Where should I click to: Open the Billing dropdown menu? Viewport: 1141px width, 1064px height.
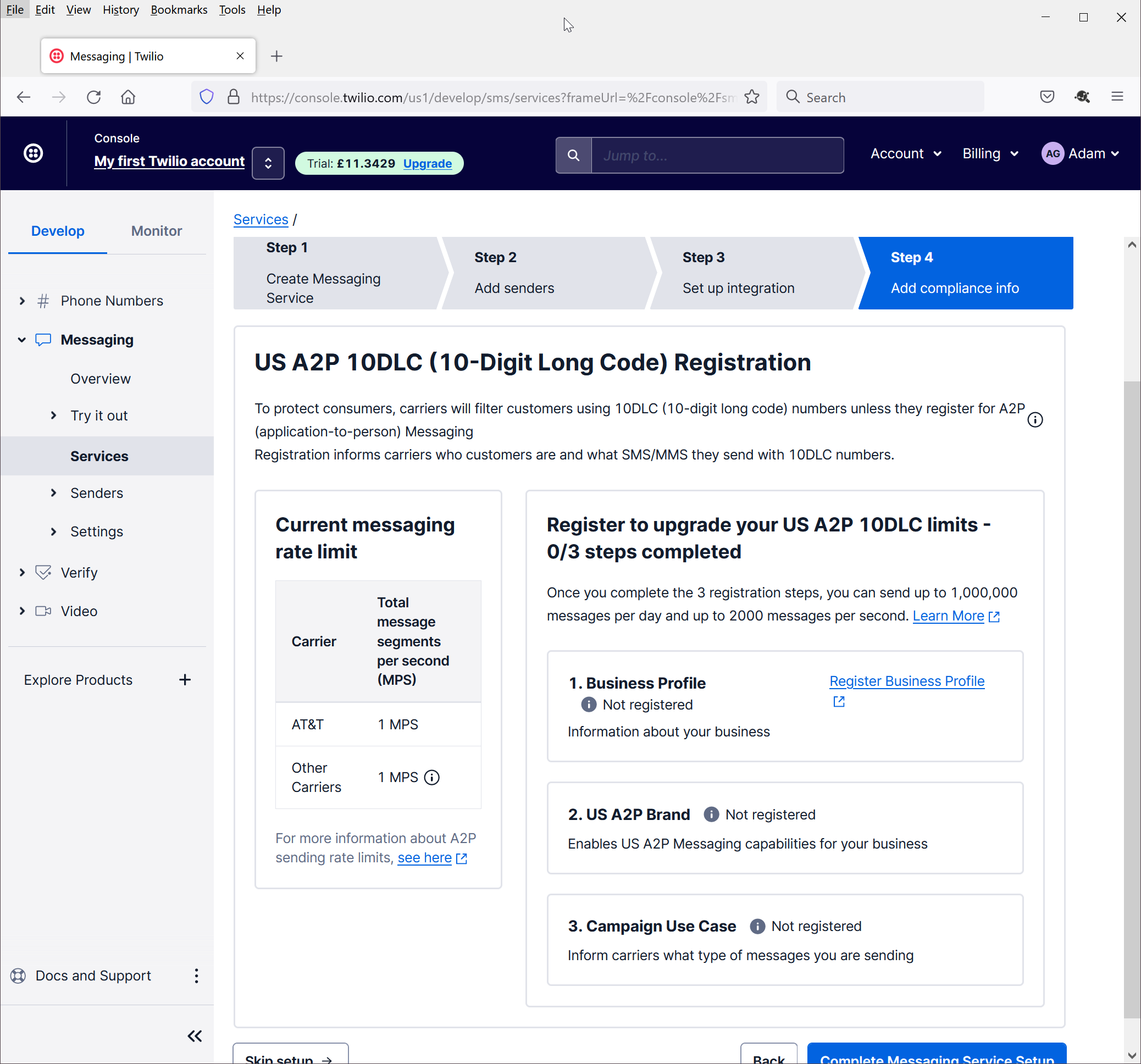coord(990,154)
